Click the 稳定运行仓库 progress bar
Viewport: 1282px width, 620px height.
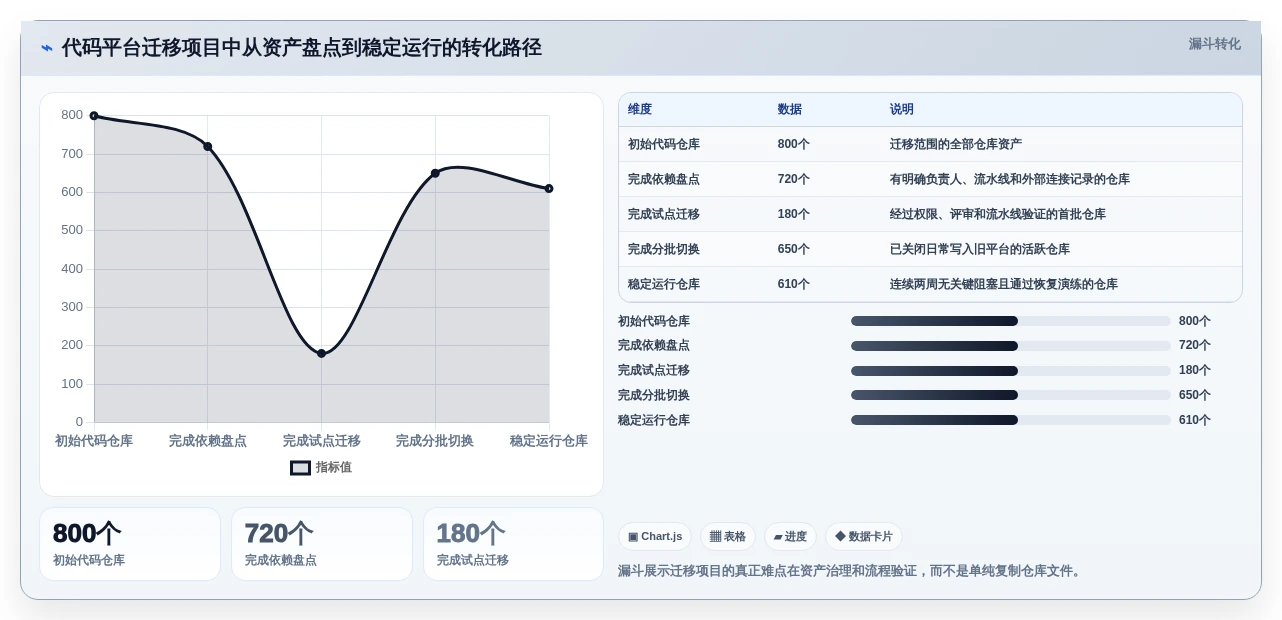(1011, 420)
